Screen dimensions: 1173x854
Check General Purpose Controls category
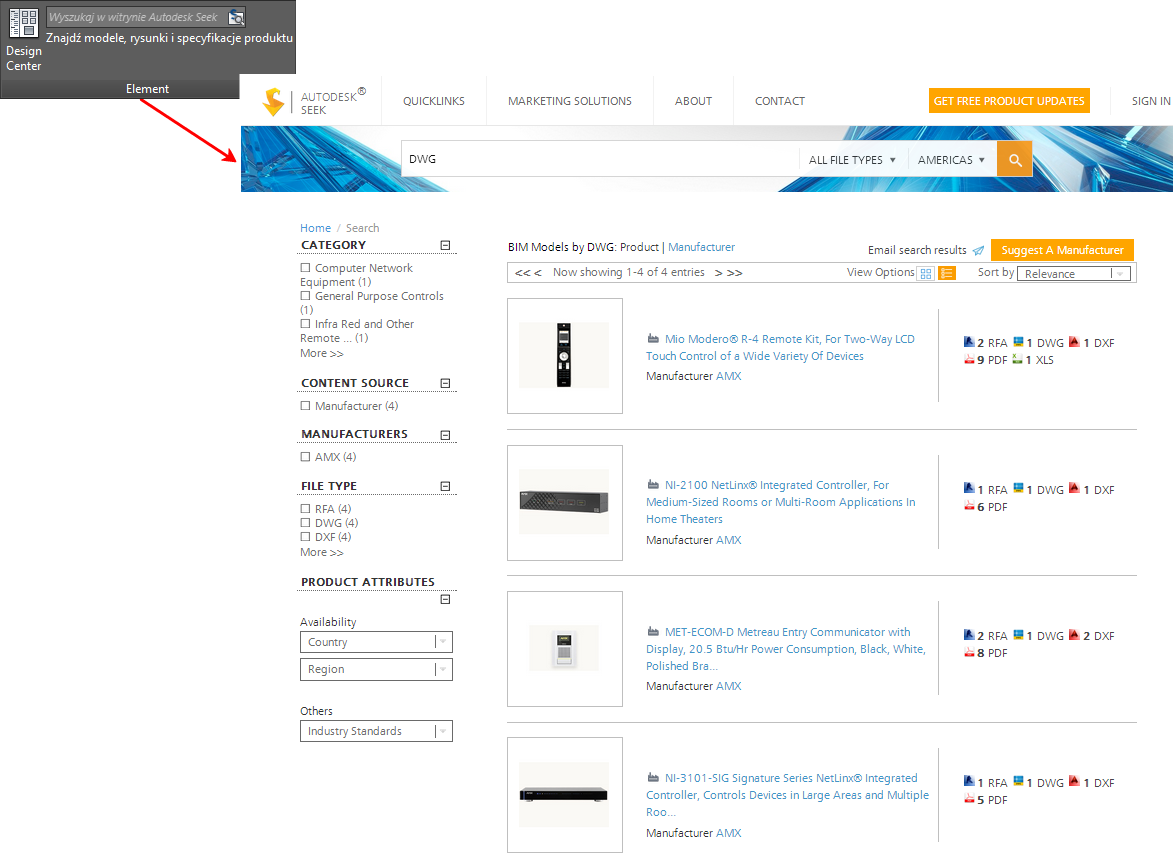click(x=305, y=296)
